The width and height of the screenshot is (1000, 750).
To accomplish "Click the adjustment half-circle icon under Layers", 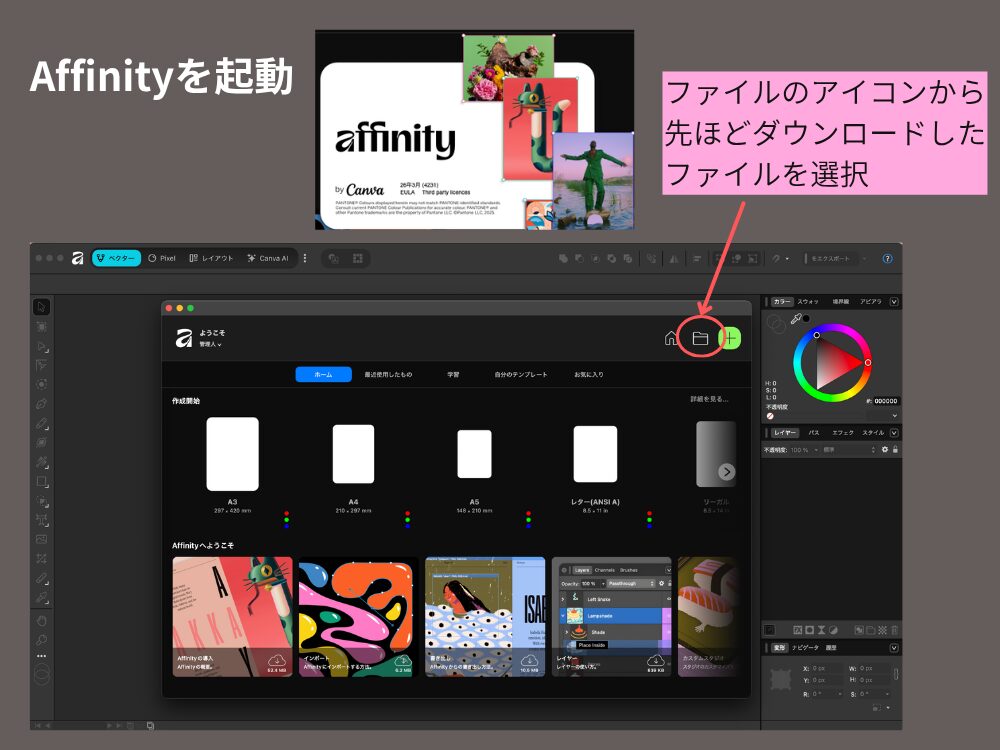I will click(x=833, y=630).
